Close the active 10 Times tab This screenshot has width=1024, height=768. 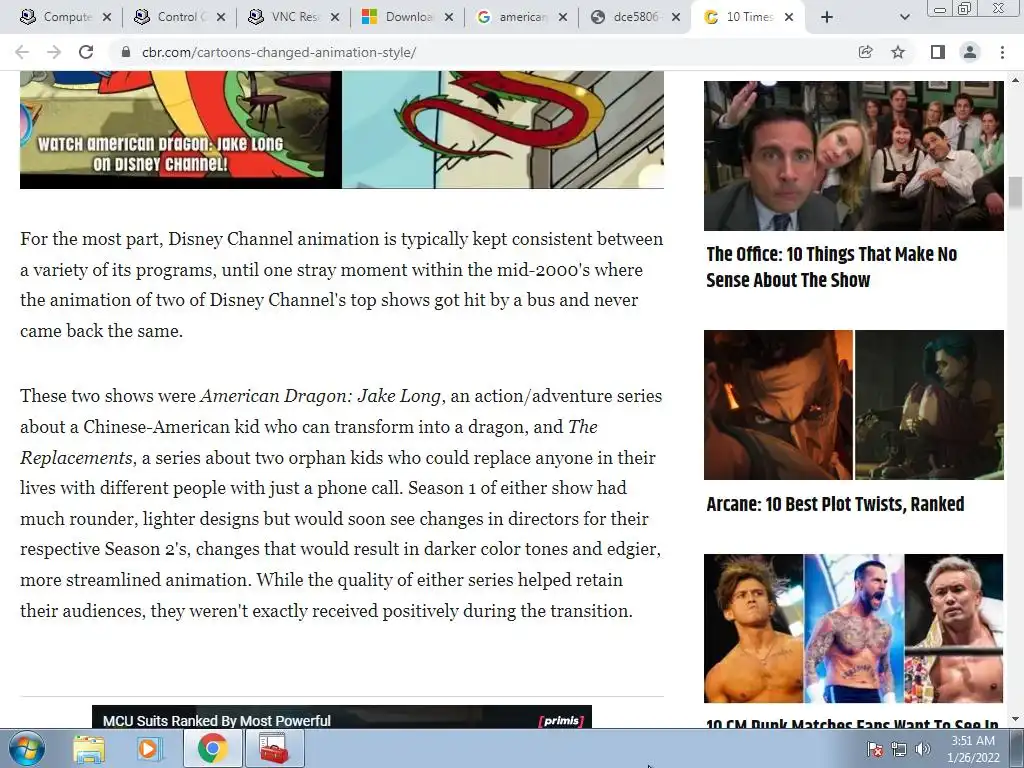(x=789, y=17)
